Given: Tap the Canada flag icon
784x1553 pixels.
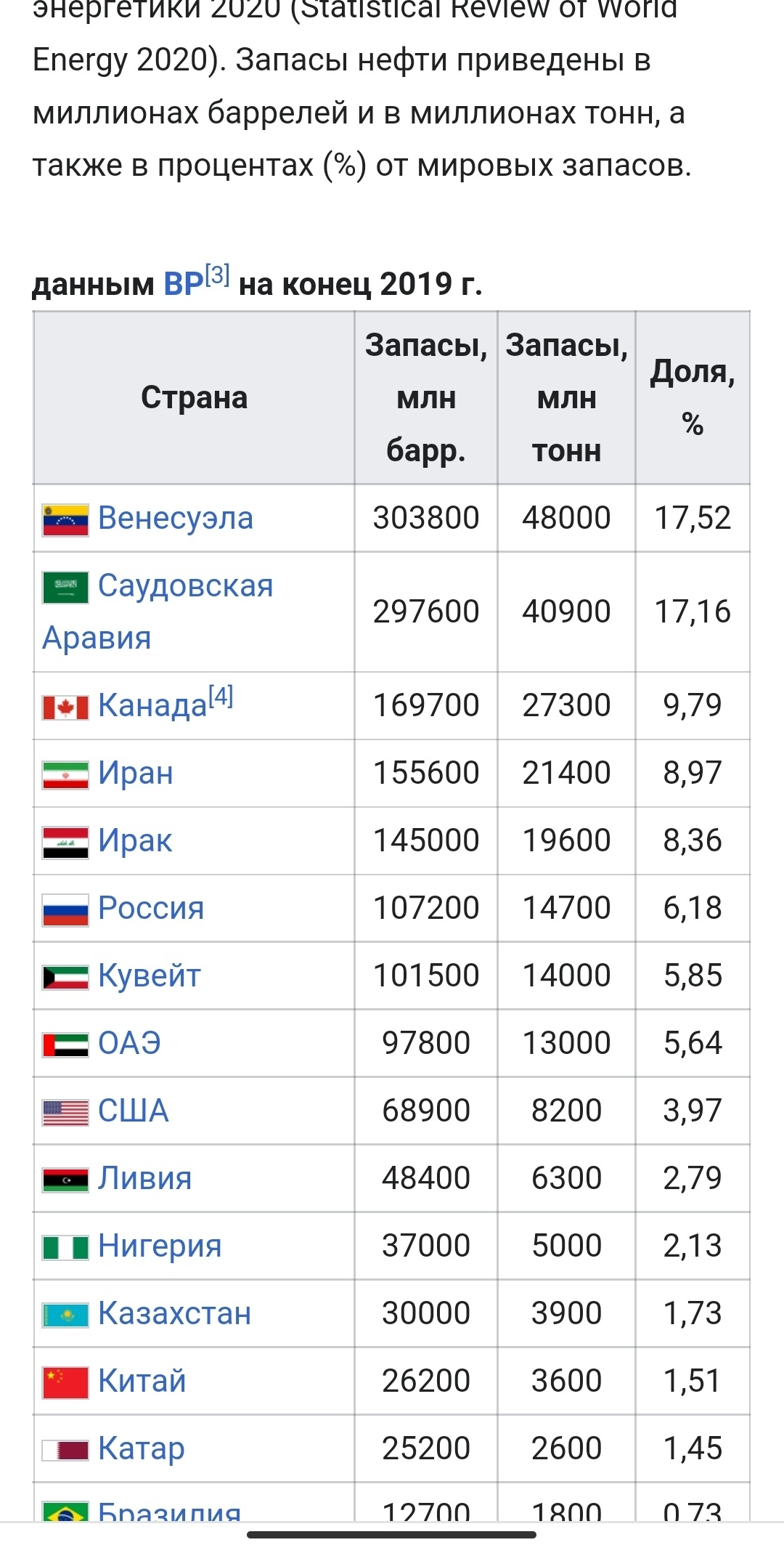Looking at the screenshot, I should click(x=65, y=707).
